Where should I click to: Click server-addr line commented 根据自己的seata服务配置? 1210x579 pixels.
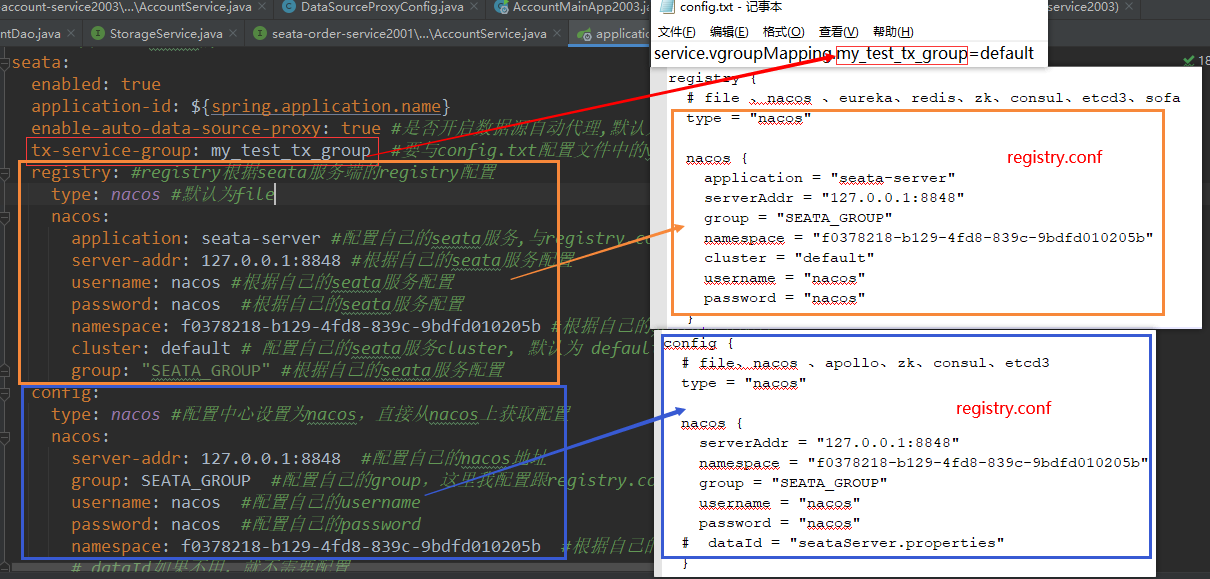(x=322, y=260)
